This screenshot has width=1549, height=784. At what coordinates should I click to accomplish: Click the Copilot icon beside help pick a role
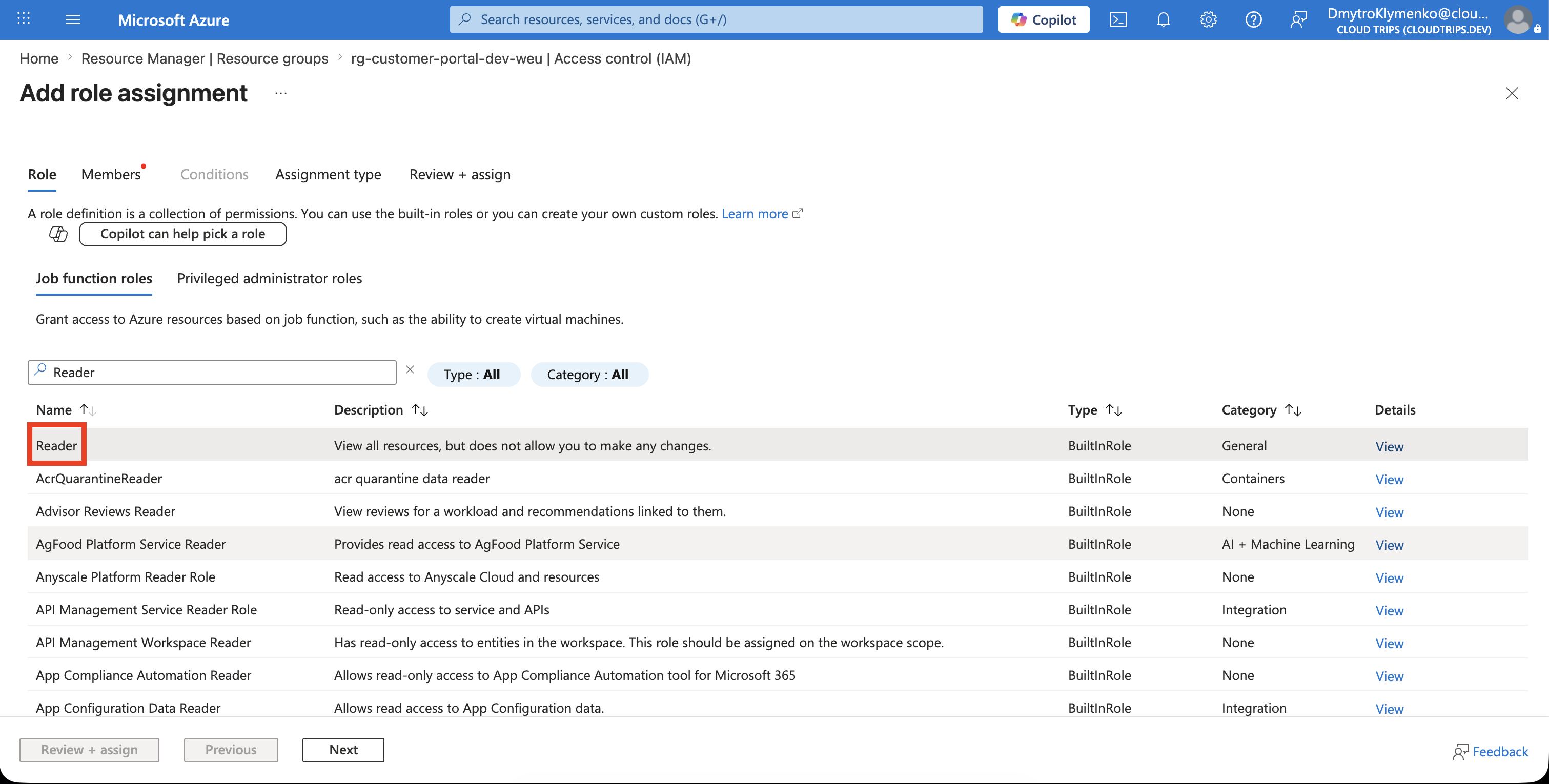click(x=58, y=234)
